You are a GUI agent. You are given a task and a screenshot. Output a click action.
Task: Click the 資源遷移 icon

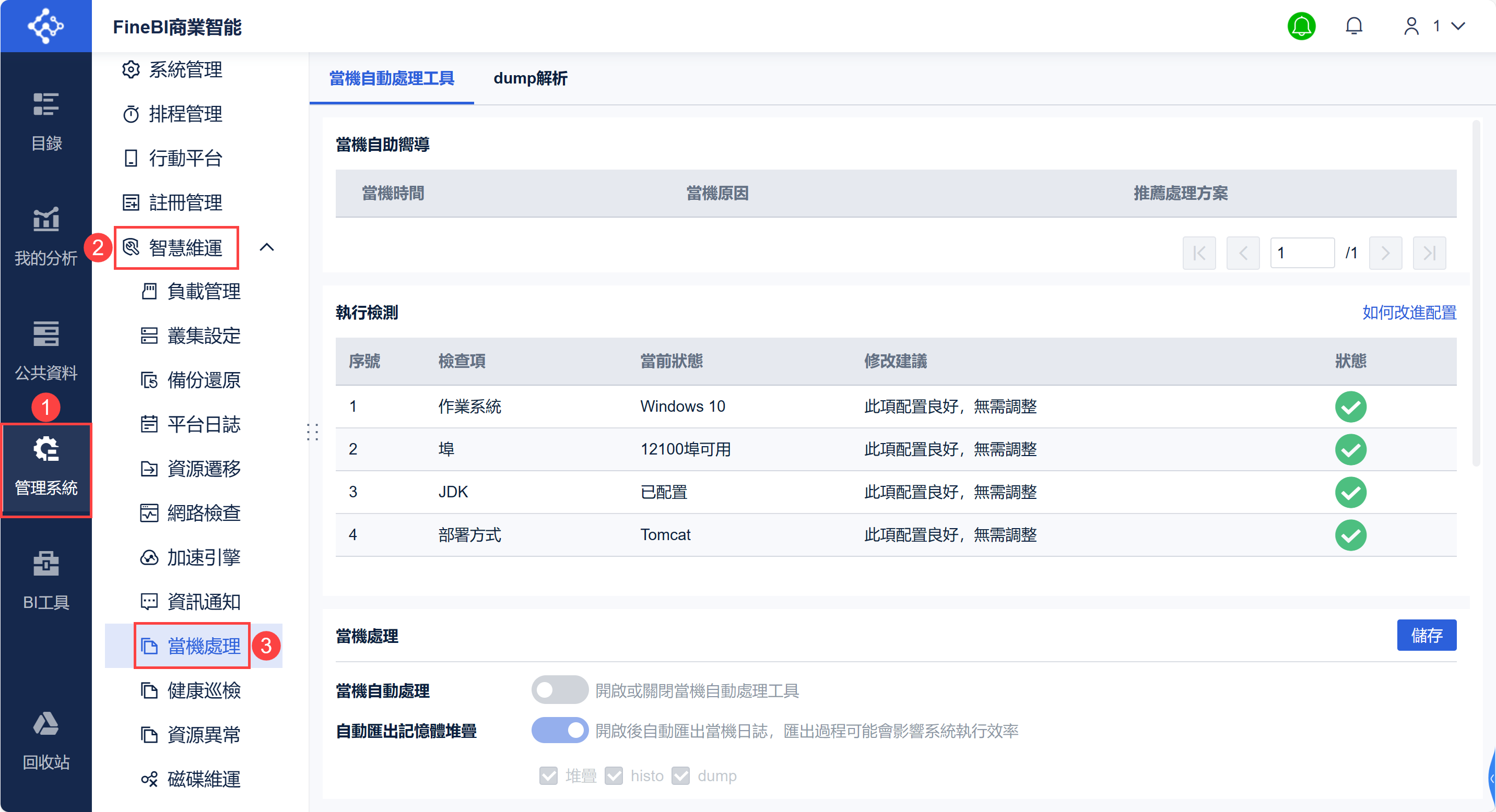[x=149, y=469]
